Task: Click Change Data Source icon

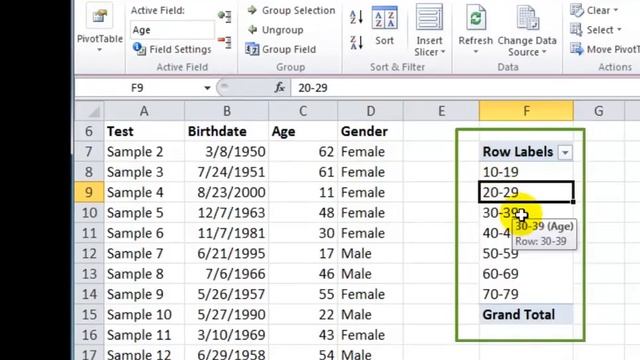Action: coord(527,18)
